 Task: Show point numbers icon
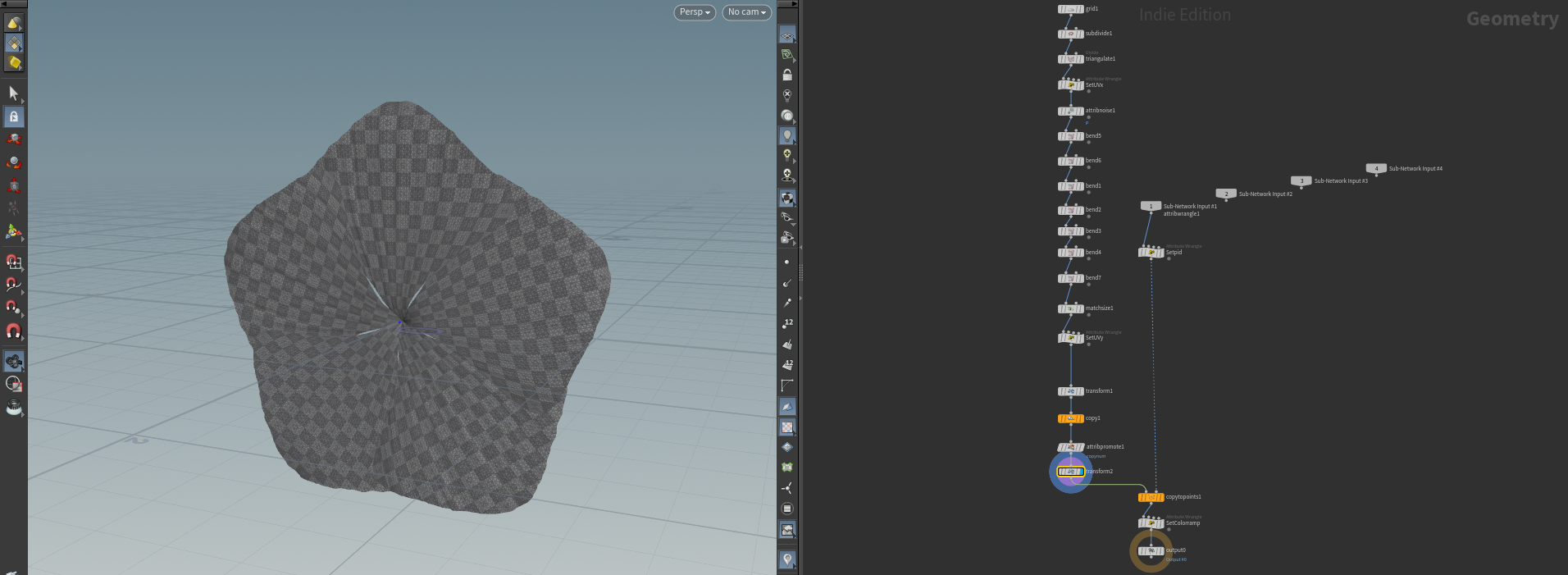tap(787, 324)
